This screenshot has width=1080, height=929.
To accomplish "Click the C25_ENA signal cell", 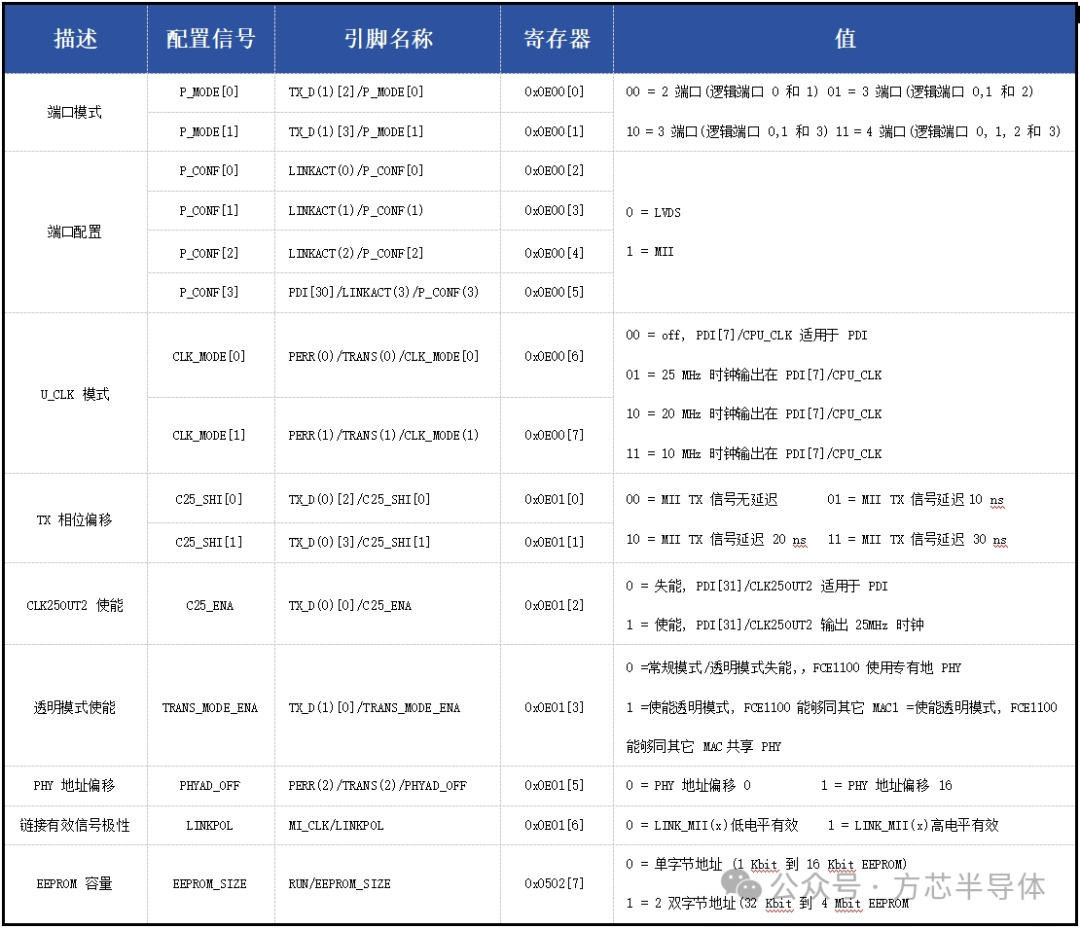I will click(x=209, y=605).
